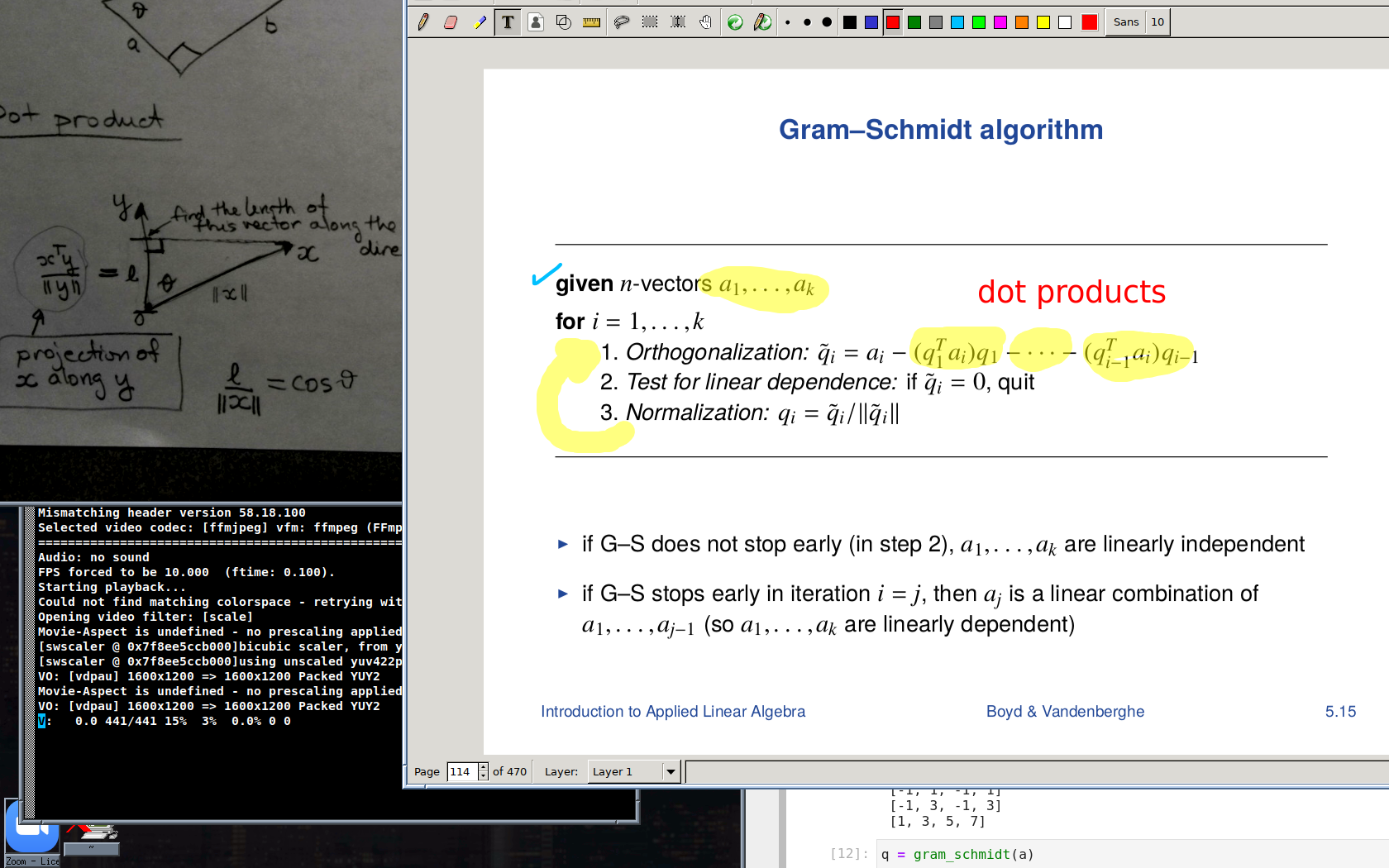This screenshot has height=868, width=1389.
Task: Open the Sans 10 font chooser
Action: tap(1138, 22)
